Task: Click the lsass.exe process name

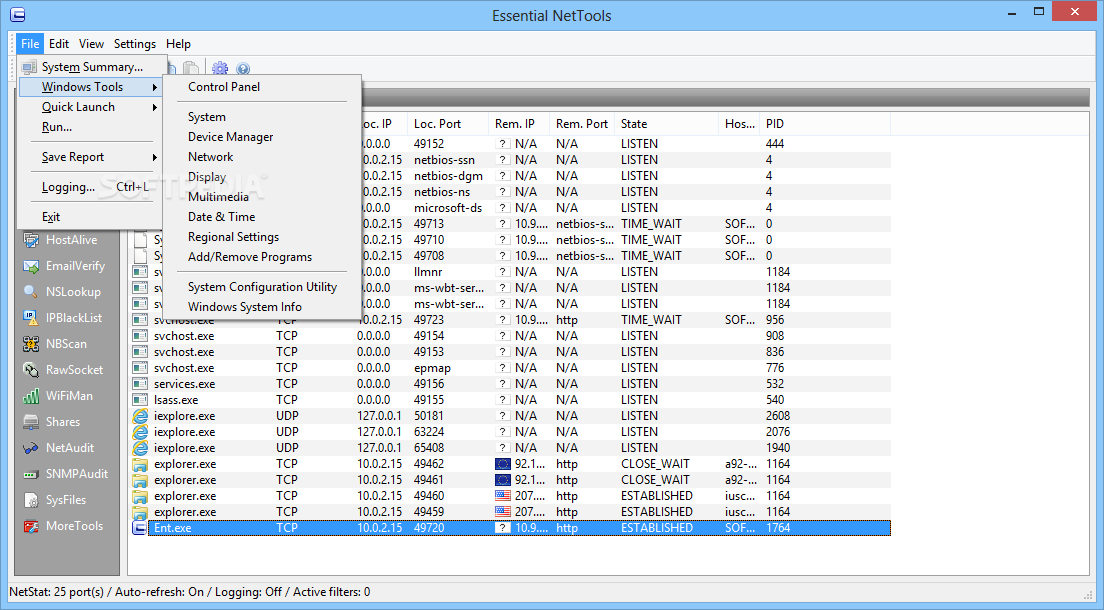Action: (176, 400)
